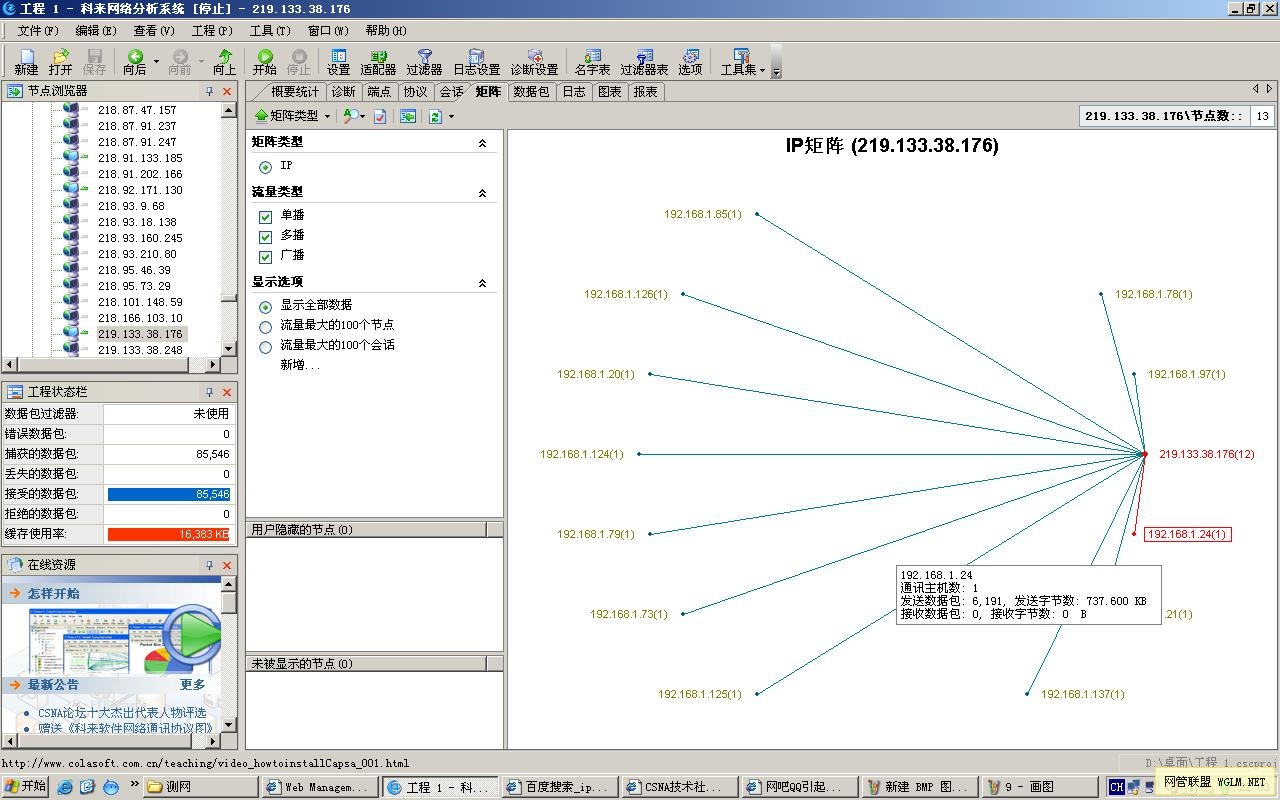The image size is (1280, 800).
Task: Select 流量最大的100个节点 radio option
Action: [x=265, y=326]
